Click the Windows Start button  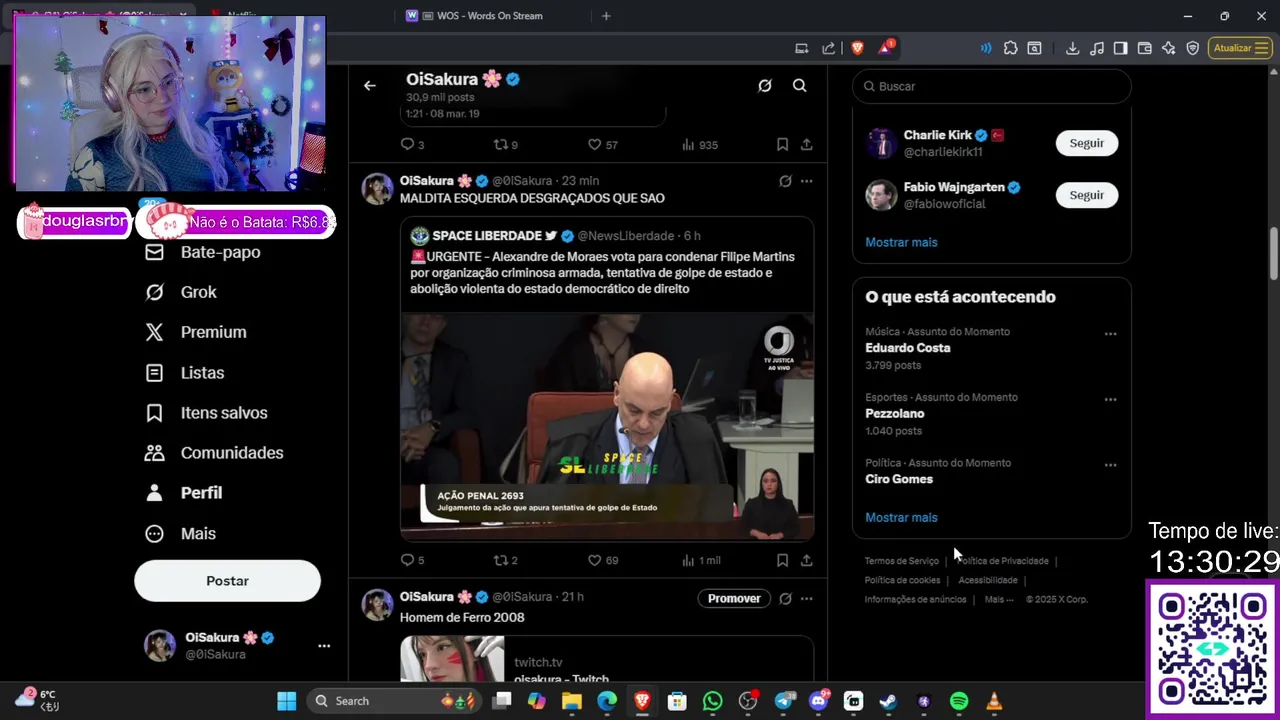(286, 701)
